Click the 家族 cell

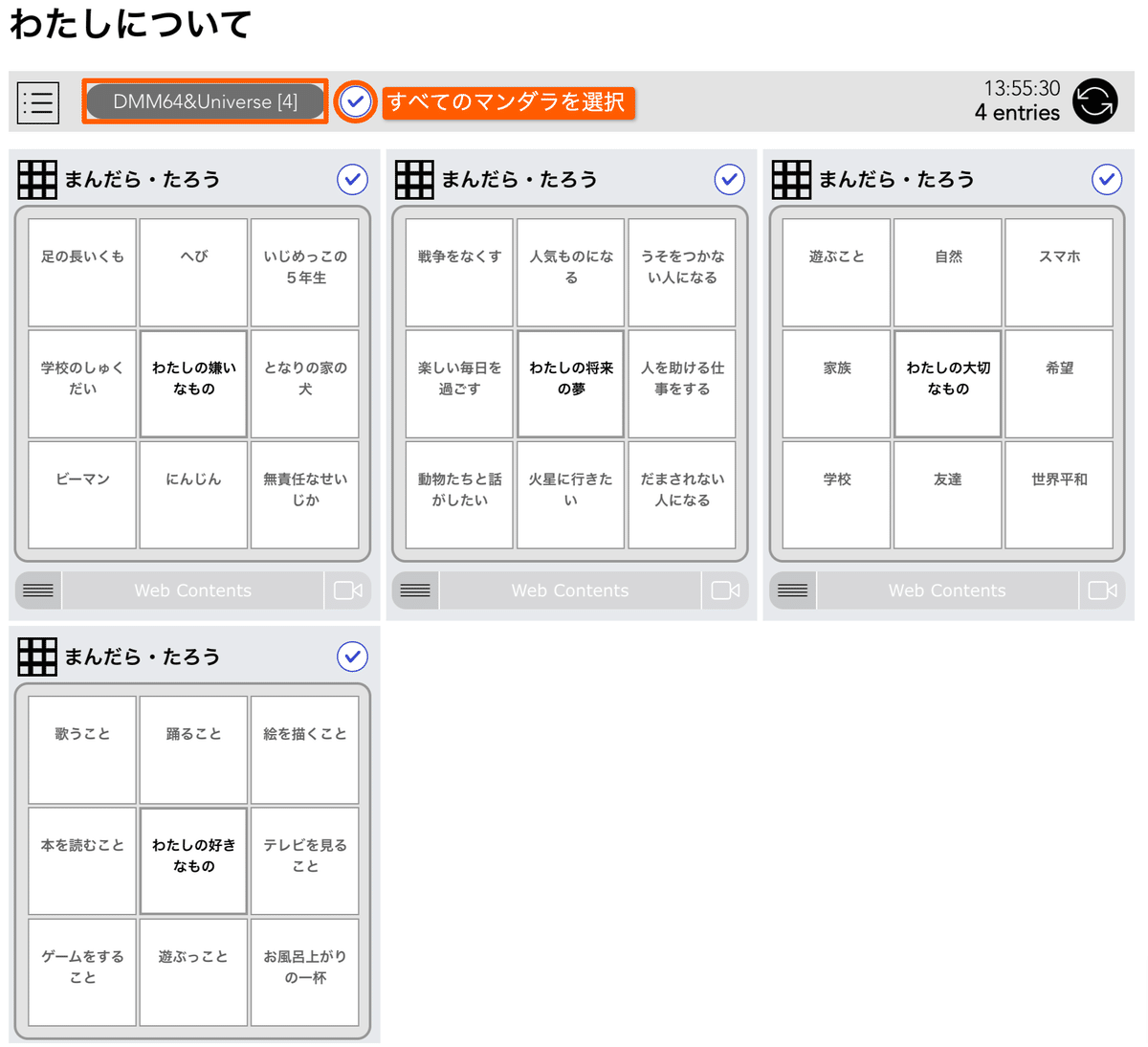[836, 384]
